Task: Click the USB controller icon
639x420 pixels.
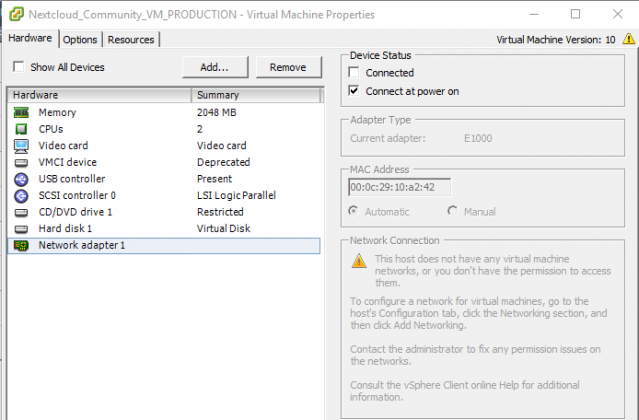Action: click(x=21, y=179)
